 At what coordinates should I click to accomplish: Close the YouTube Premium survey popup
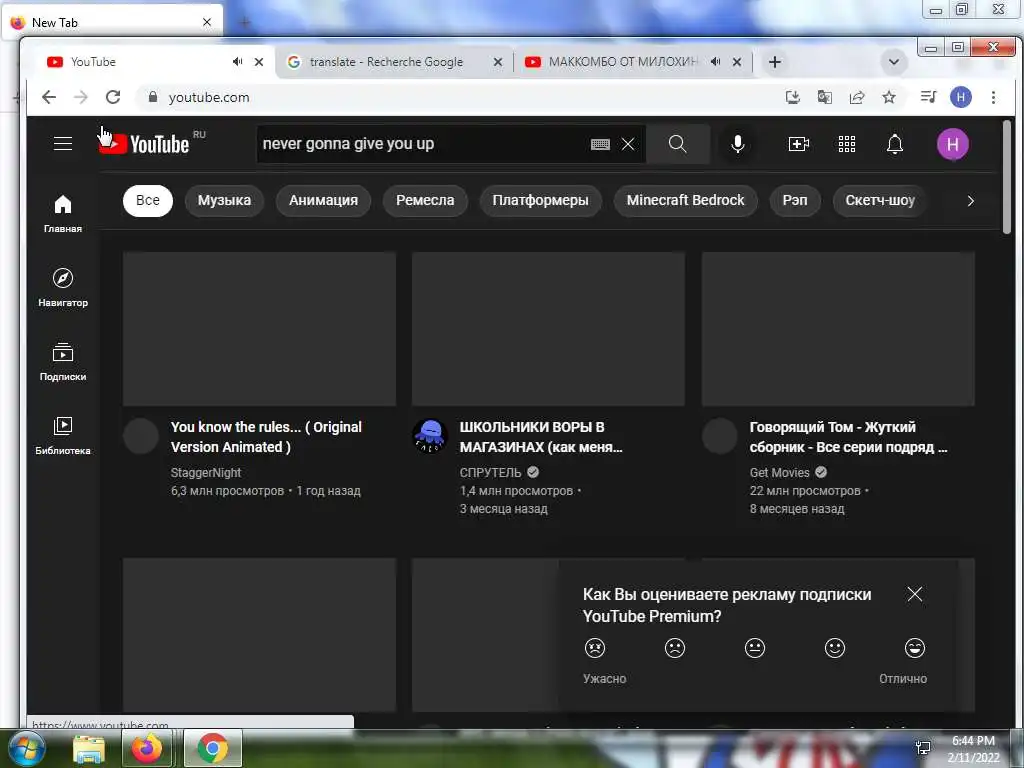915,594
